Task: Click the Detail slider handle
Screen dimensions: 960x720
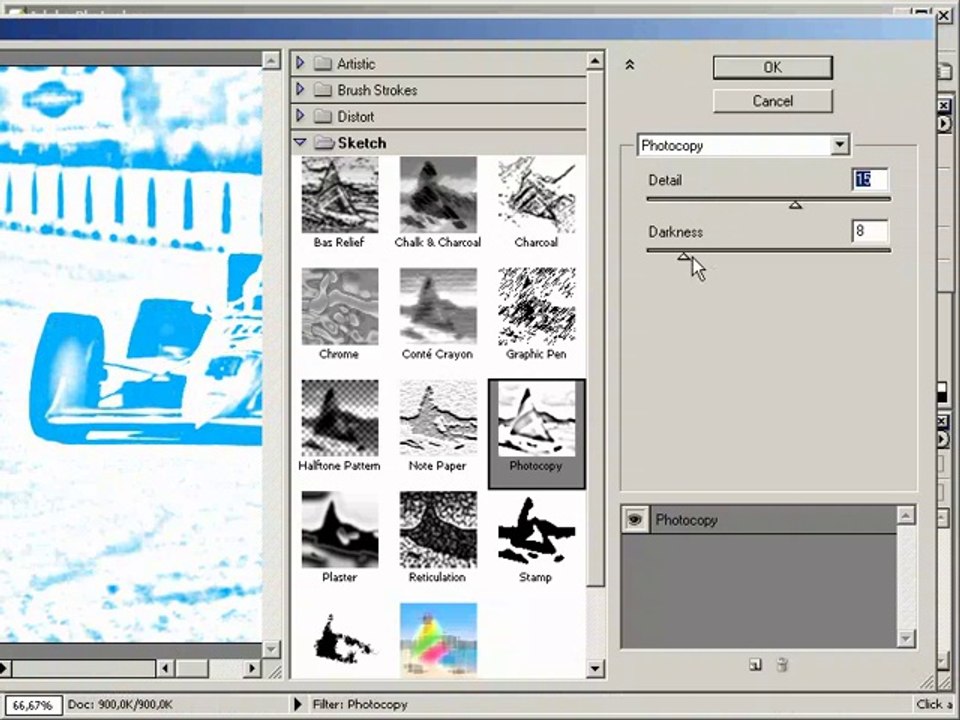Action: point(795,205)
